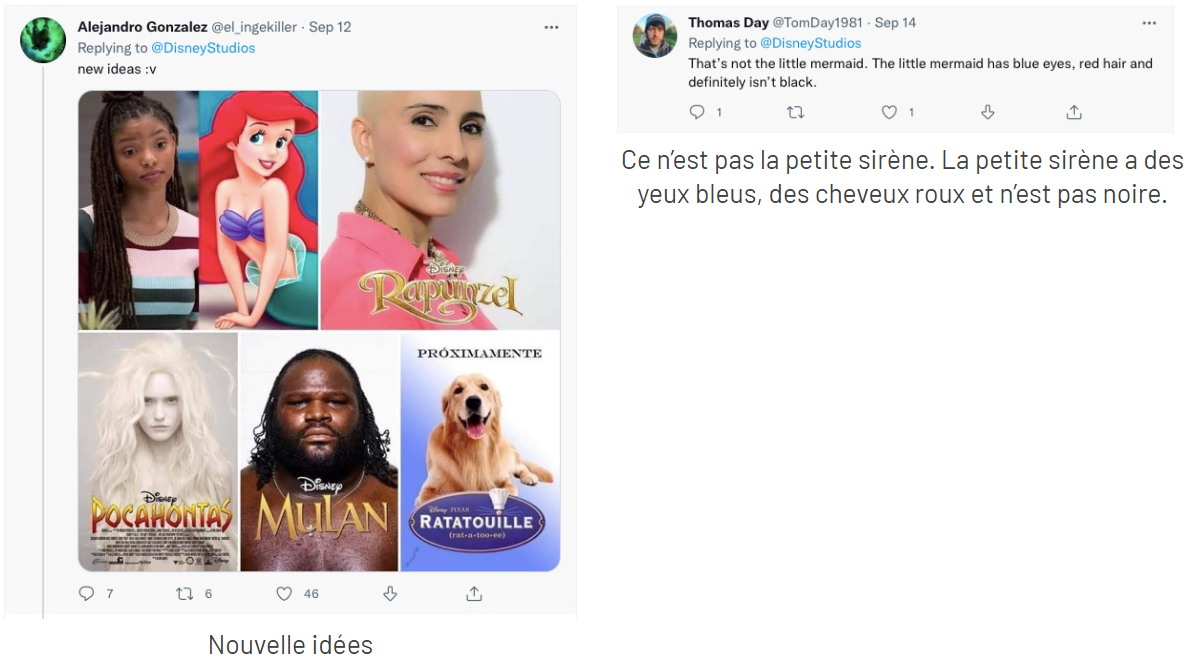Click Alejandro Gonzalez's green avatar
This screenshot has width=1200, height=667.
(43, 40)
